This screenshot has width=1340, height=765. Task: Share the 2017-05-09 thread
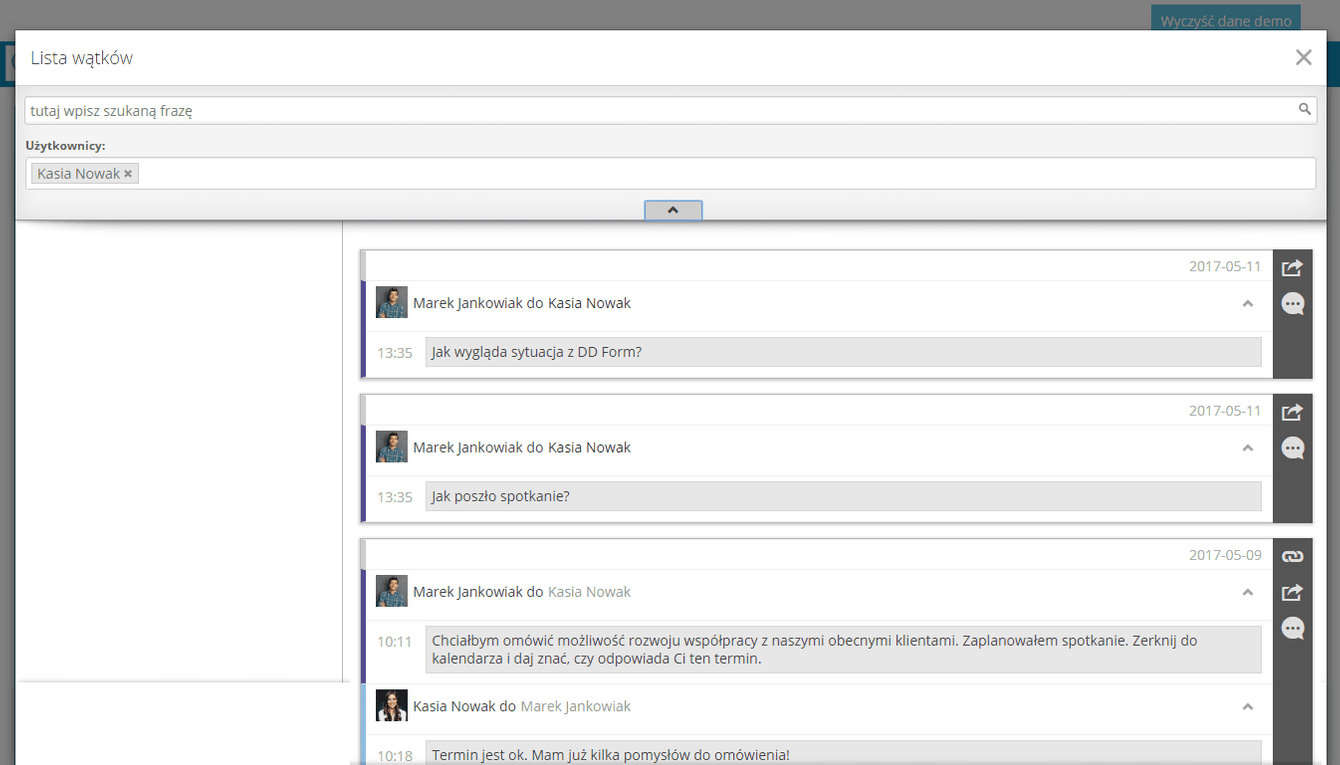[x=1292, y=593]
